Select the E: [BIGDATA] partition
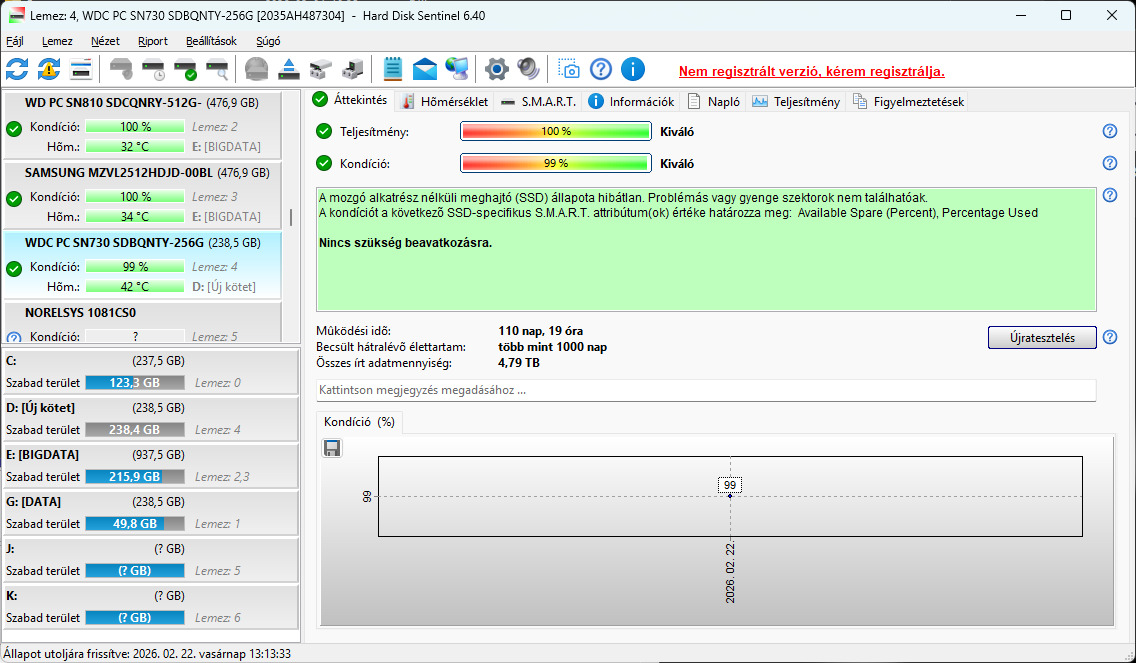The width and height of the screenshot is (1136, 663). click(151, 466)
